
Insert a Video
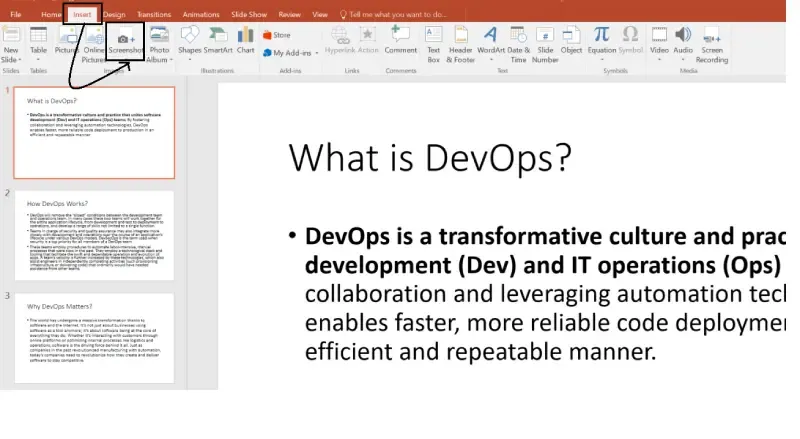659,44
